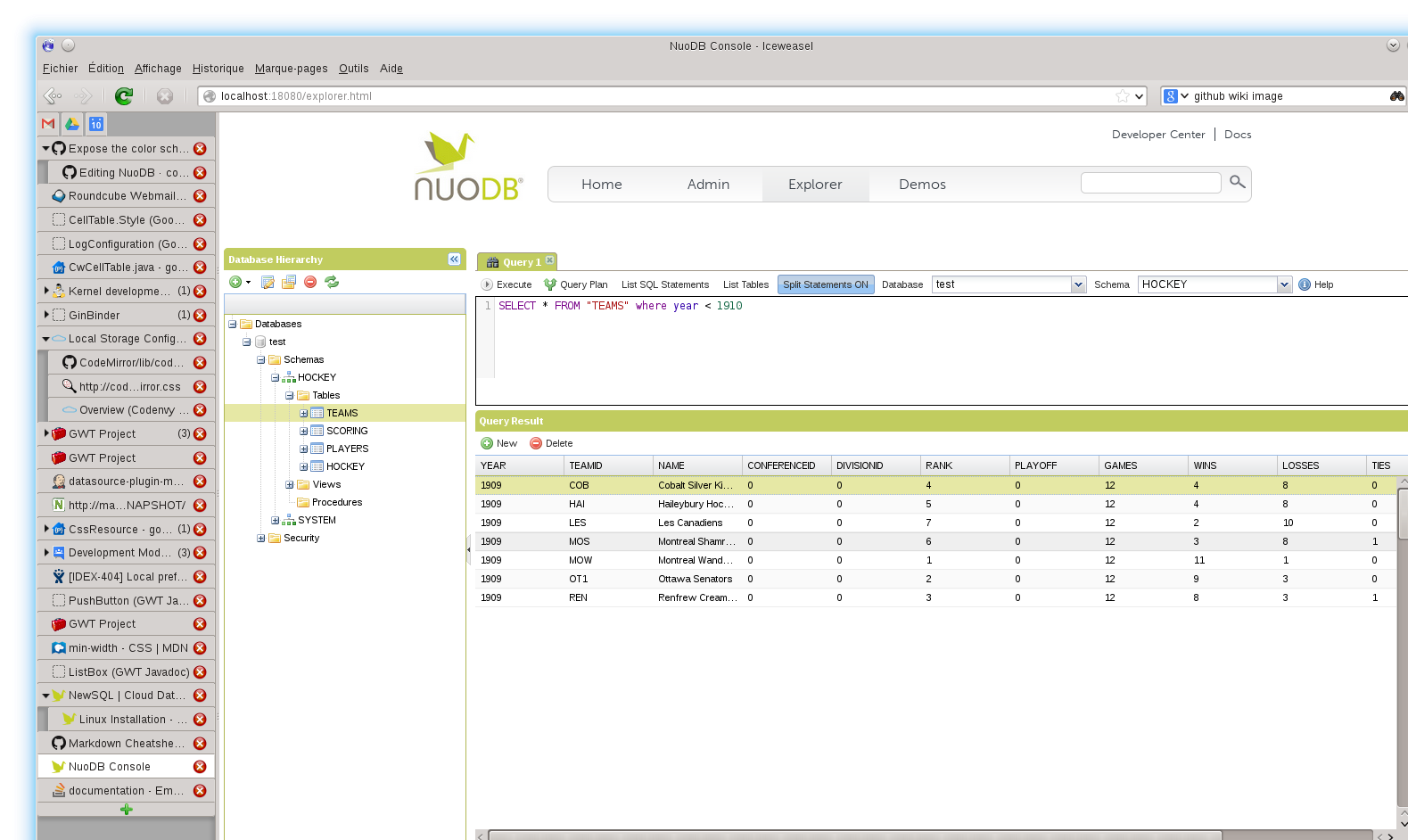The height and width of the screenshot is (840, 1408).
Task: Click the green add button in Database Hierarchy
Action: (236, 282)
